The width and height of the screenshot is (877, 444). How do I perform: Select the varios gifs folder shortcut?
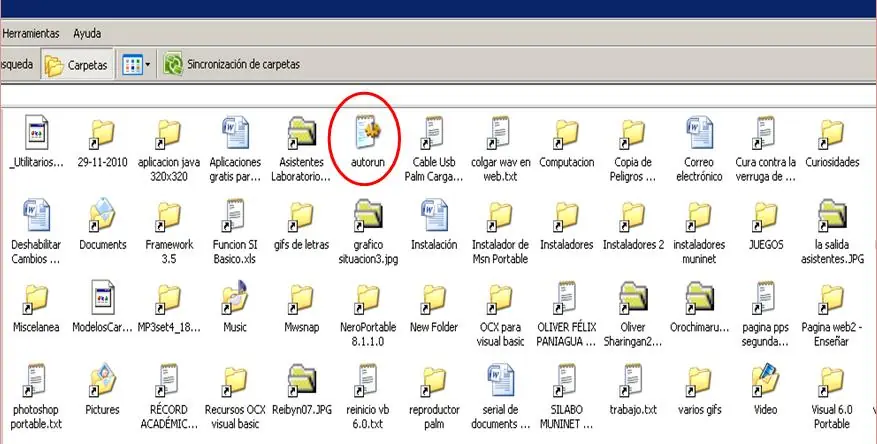pos(699,381)
